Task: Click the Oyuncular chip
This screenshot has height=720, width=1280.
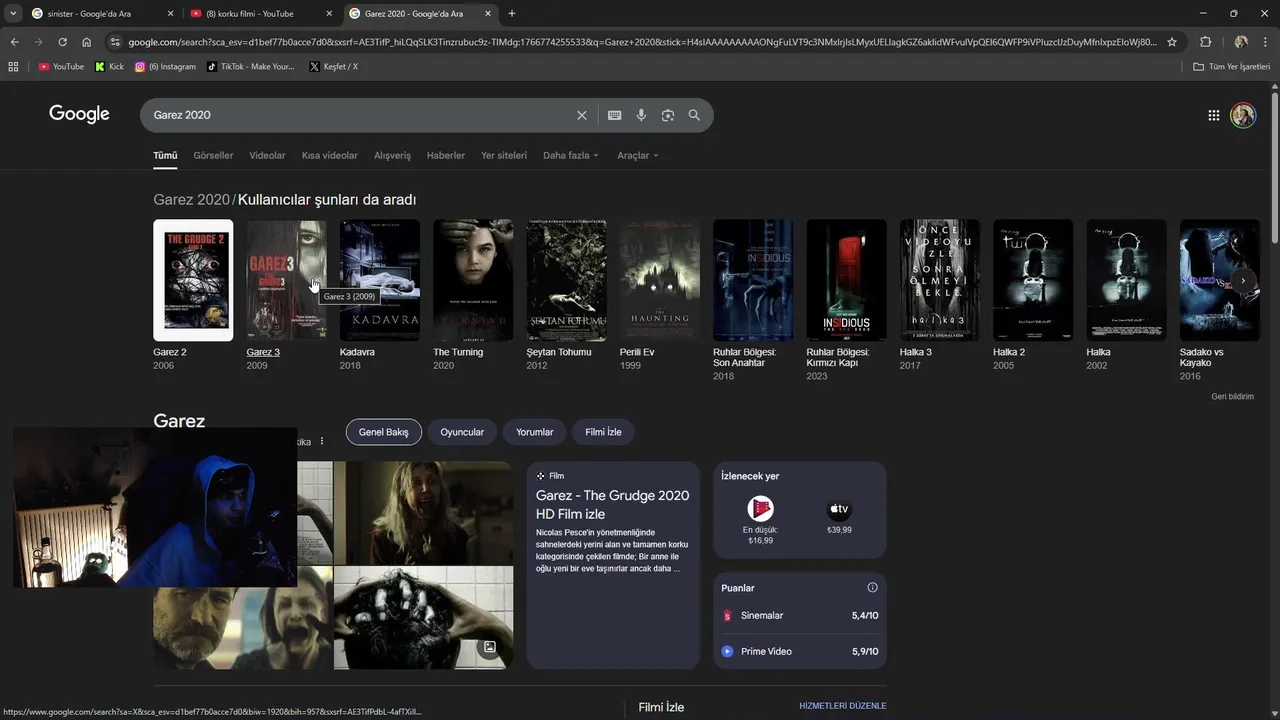Action: 462,432
